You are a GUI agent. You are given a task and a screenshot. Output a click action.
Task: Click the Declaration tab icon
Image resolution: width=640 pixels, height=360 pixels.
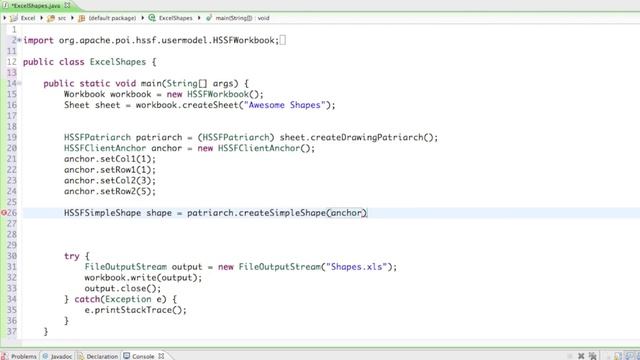point(81,356)
